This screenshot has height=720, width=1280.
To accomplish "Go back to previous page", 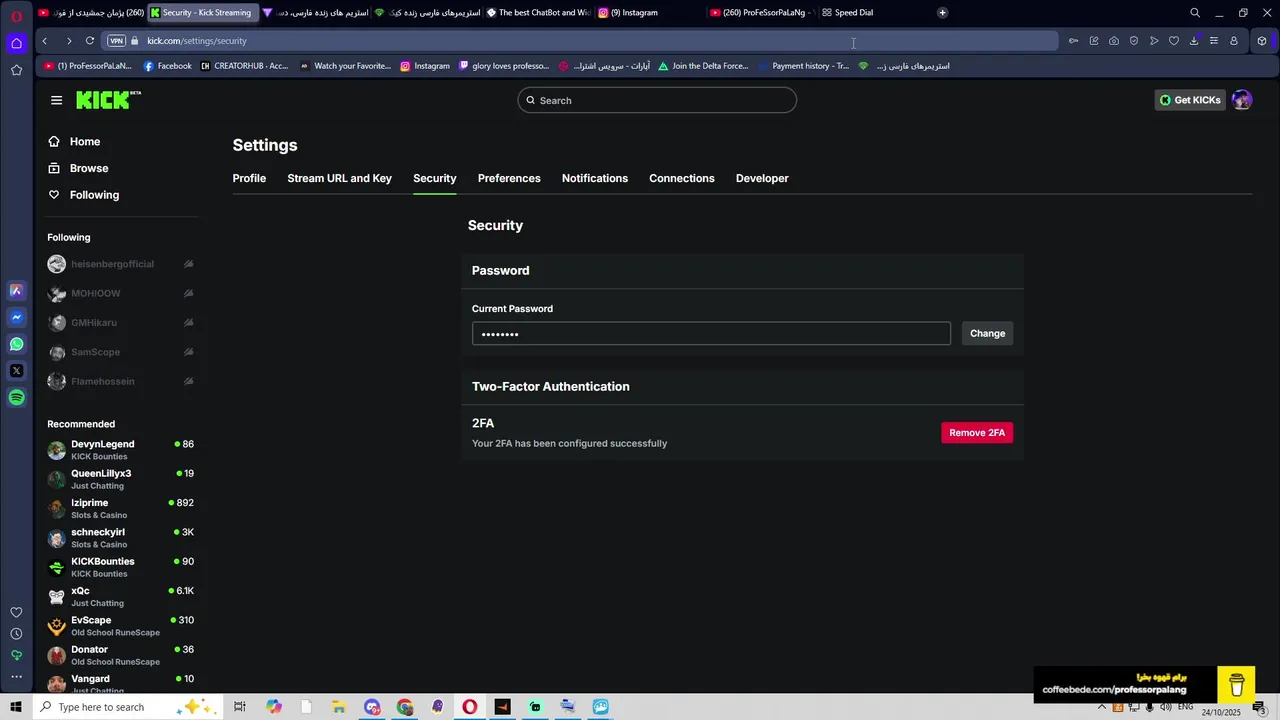I will point(45,41).
